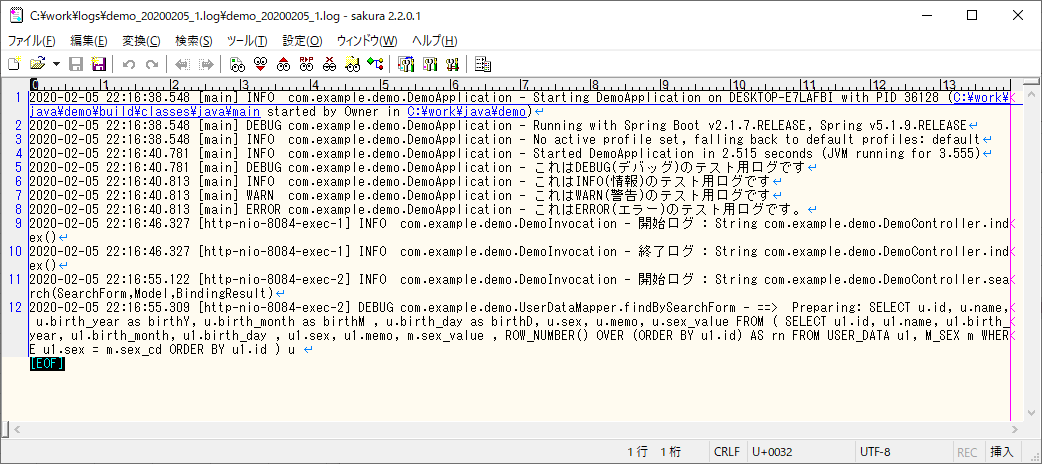The width and height of the screenshot is (1042, 464).
Task: Click the 1 行 1 桁 cursor position status
Action: tap(655, 452)
